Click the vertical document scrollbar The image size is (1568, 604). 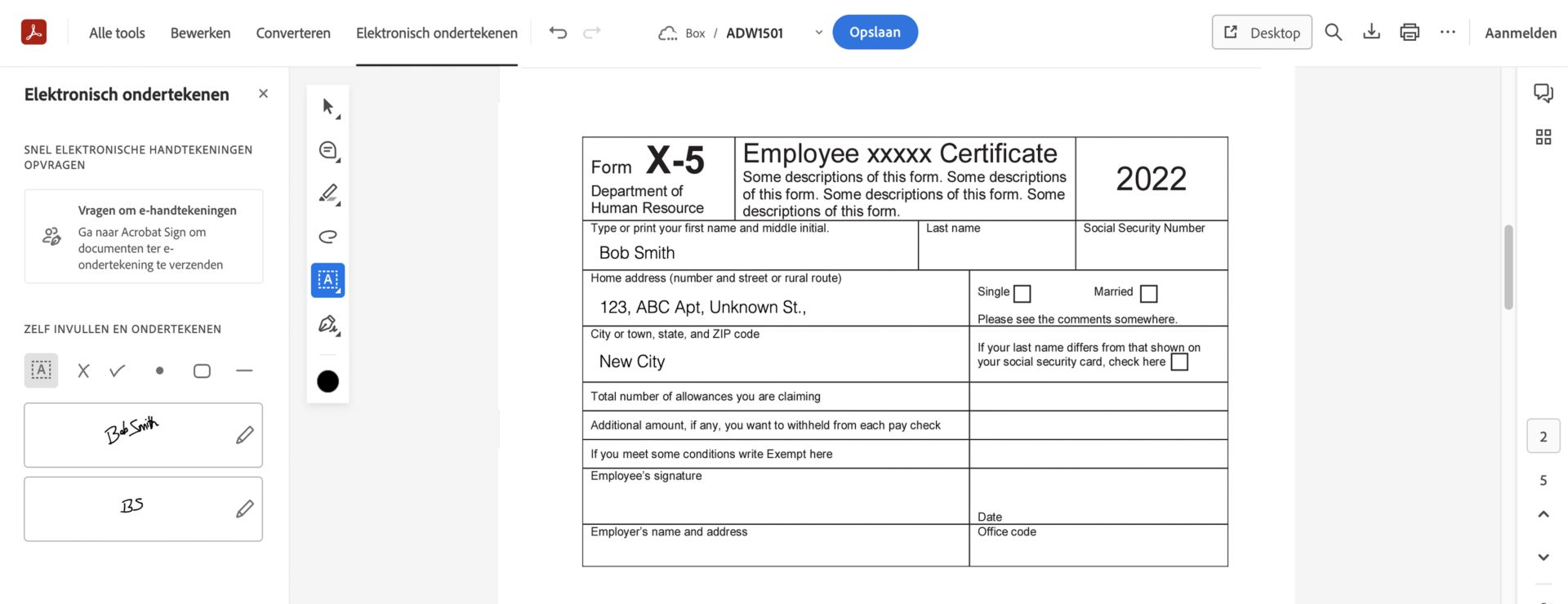coord(1509,268)
